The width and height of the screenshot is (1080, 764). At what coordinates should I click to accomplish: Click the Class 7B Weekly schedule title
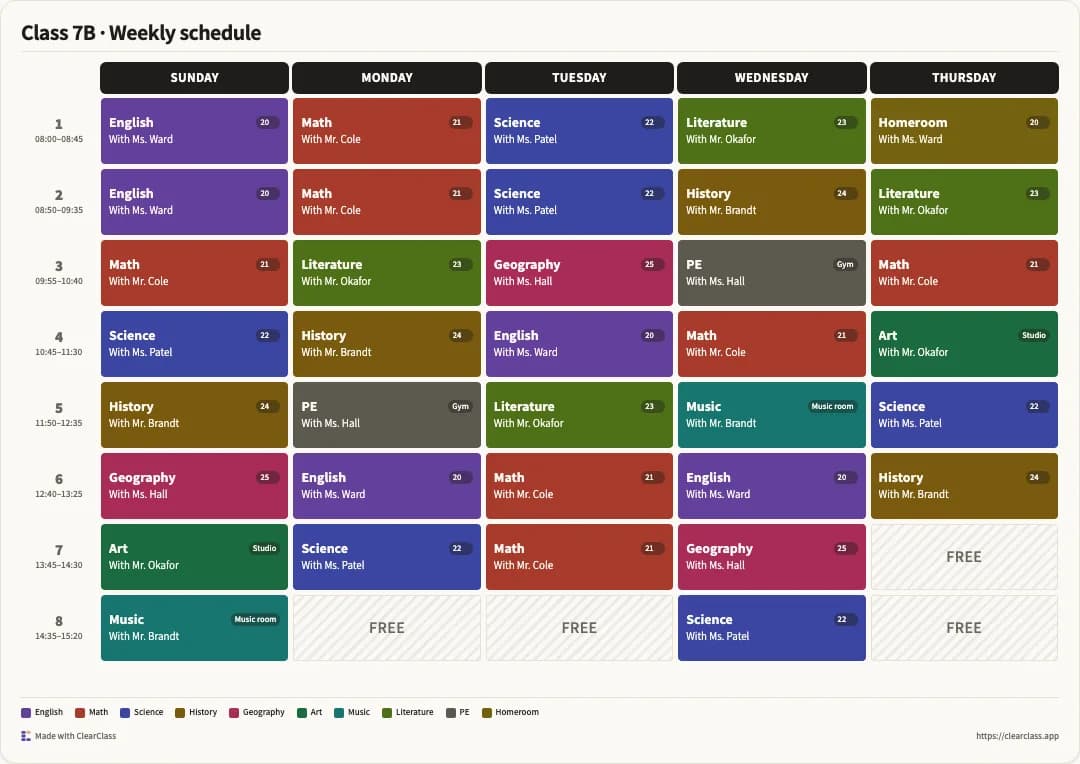[x=141, y=32]
